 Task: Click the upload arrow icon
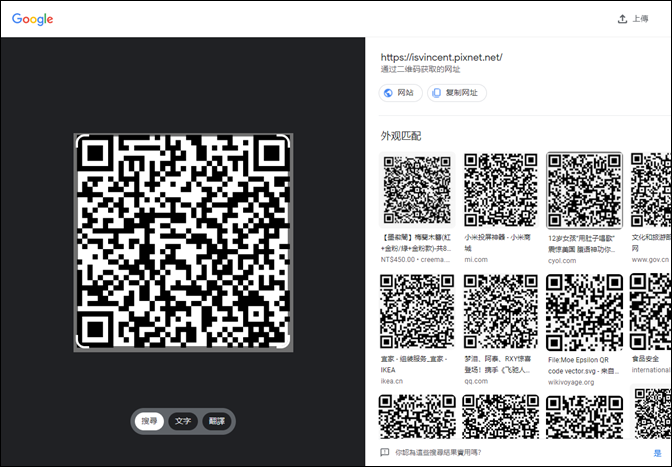[x=622, y=19]
